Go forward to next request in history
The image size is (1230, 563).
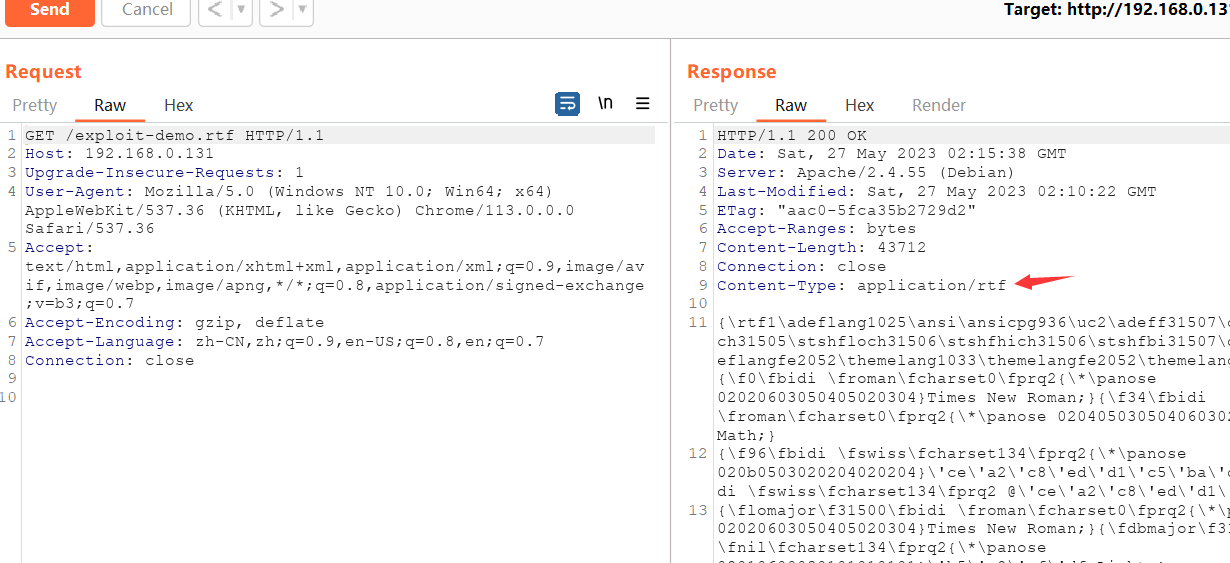click(276, 10)
